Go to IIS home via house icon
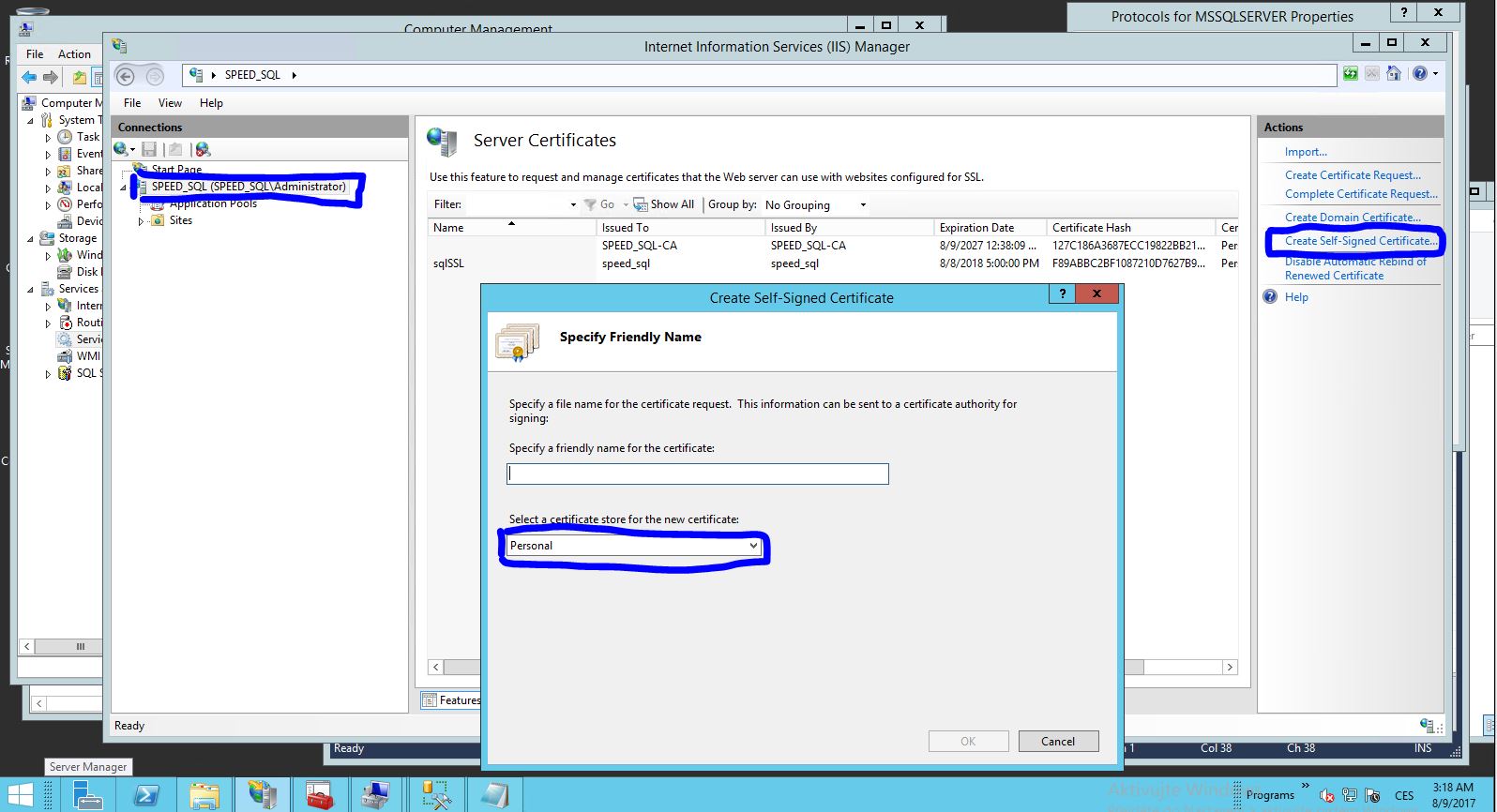 [x=1394, y=74]
